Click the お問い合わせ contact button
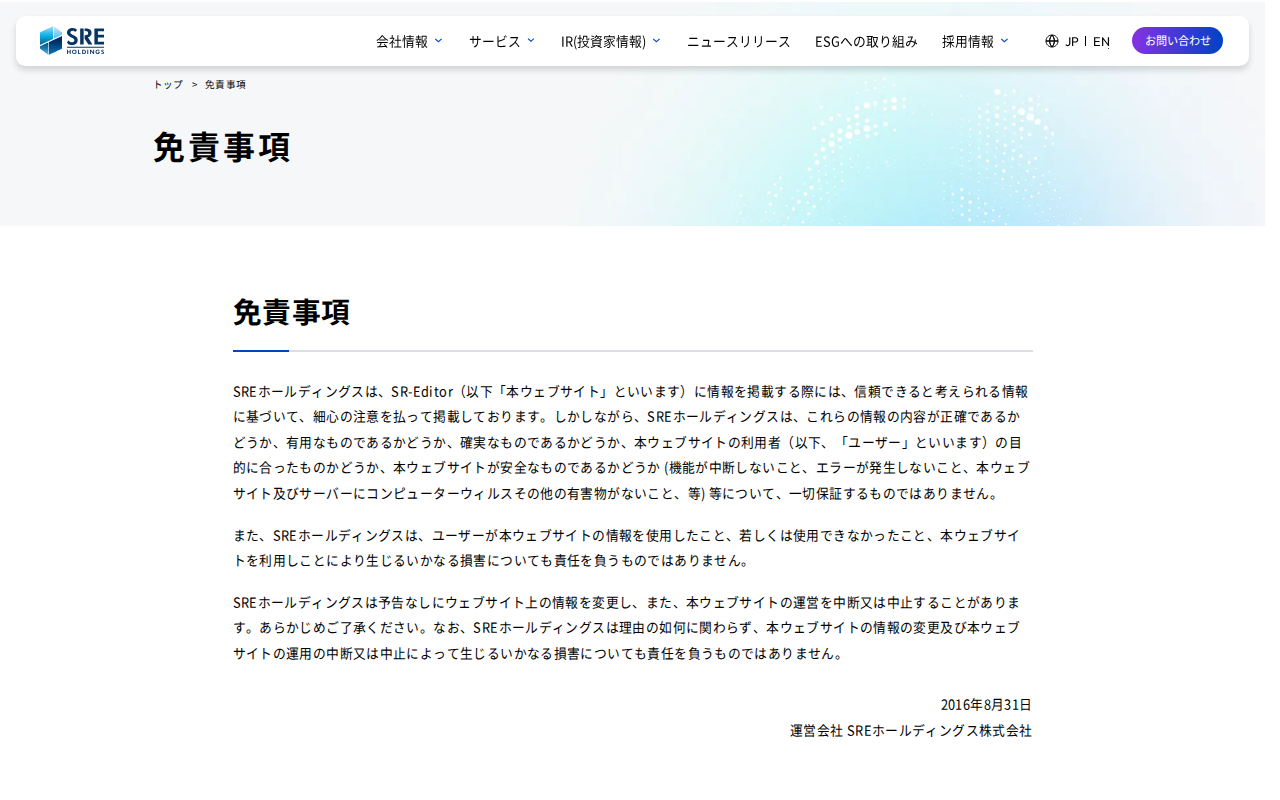 (1177, 41)
